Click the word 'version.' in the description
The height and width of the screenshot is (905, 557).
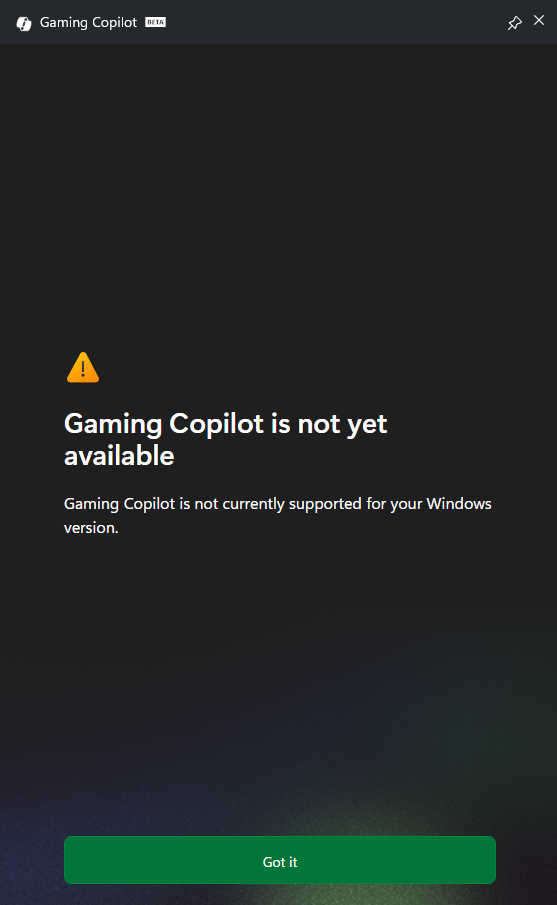click(x=91, y=528)
